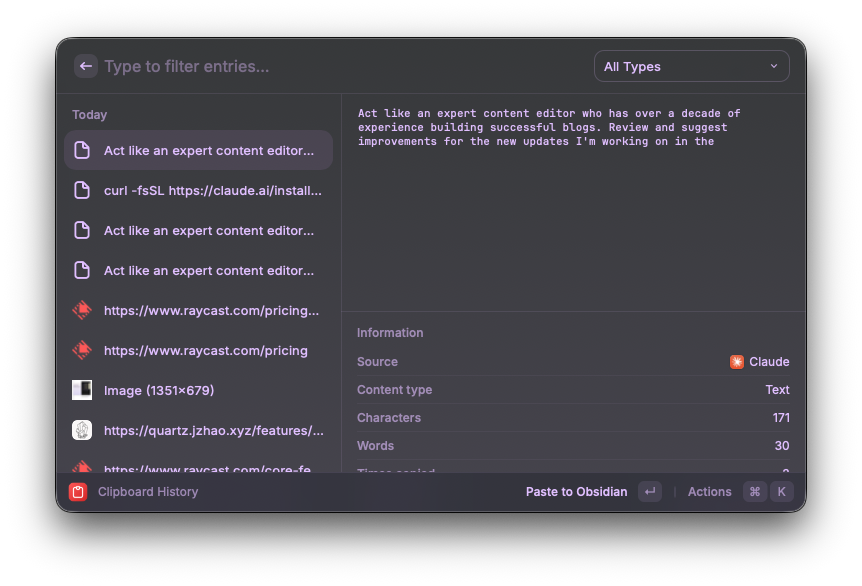
Task: Click the Enter key icon beside Paste to Obsidian
Action: [650, 492]
